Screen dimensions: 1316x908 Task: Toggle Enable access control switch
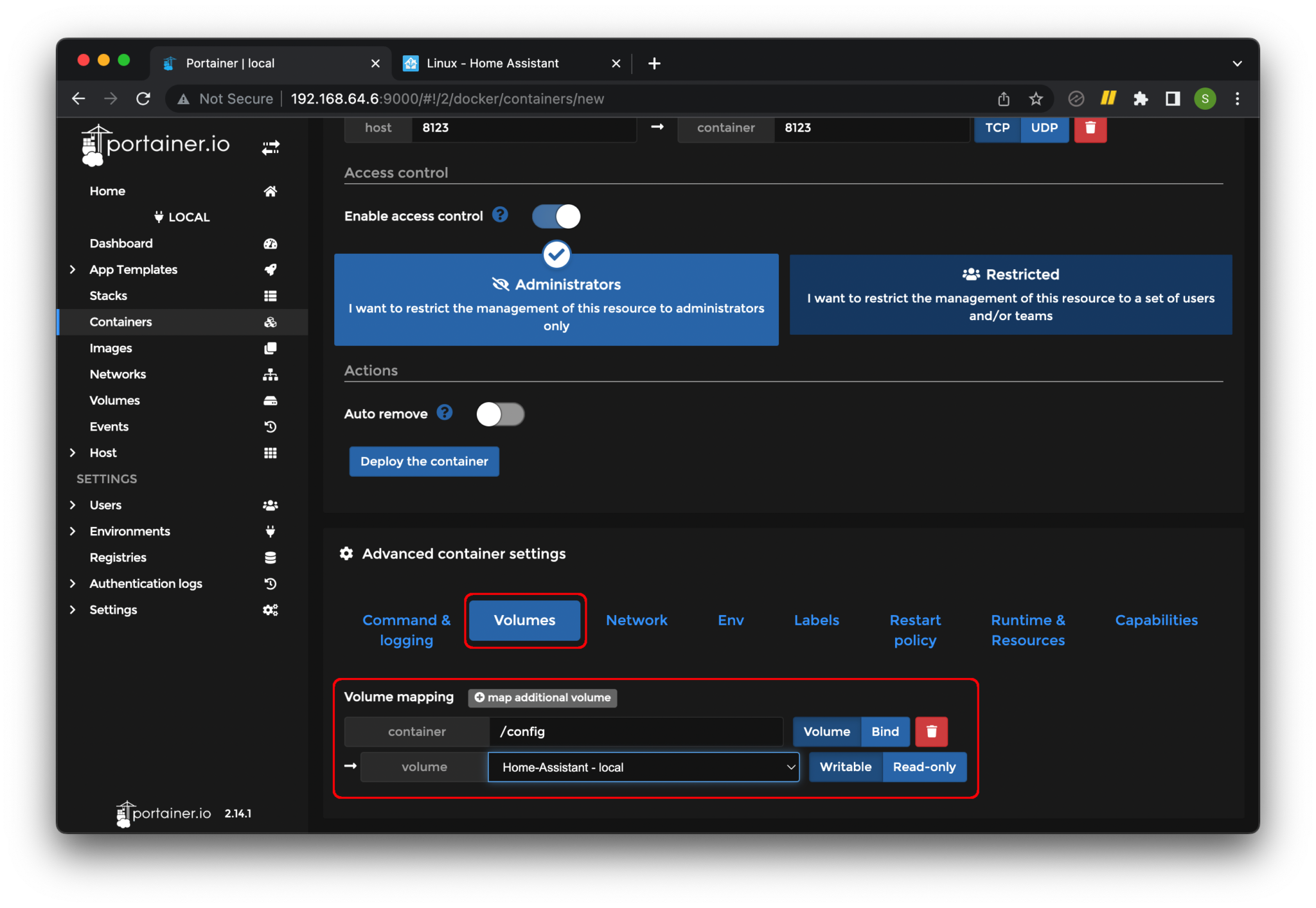556,217
